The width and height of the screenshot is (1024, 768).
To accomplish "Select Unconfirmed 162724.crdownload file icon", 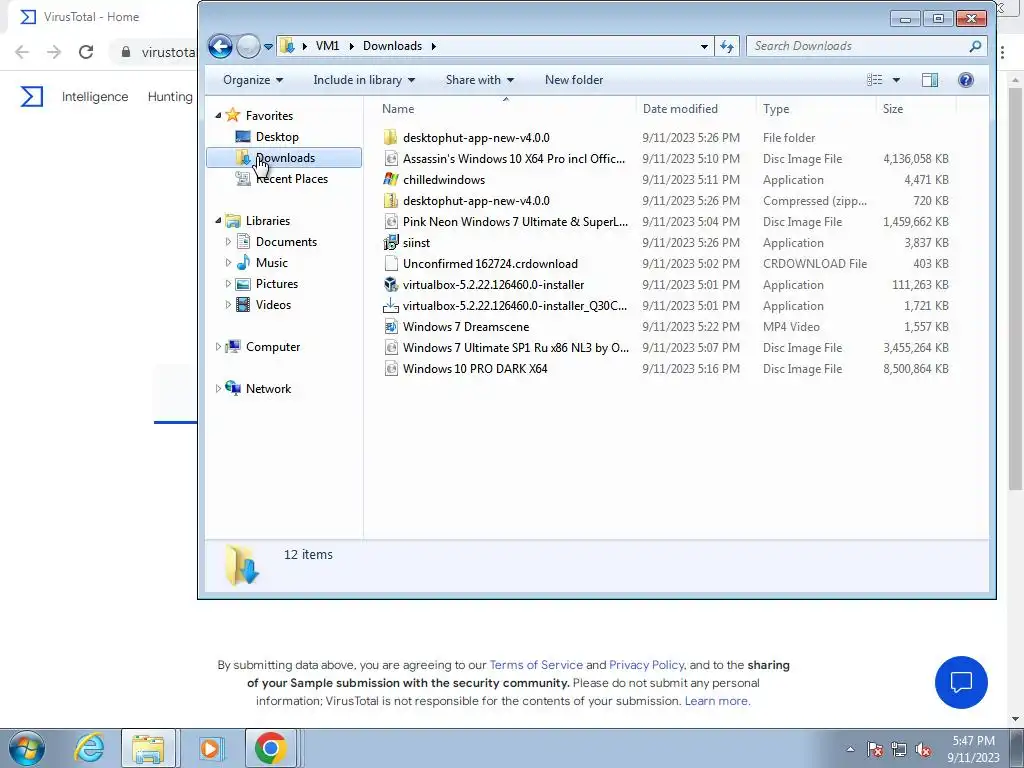I will click(391, 264).
